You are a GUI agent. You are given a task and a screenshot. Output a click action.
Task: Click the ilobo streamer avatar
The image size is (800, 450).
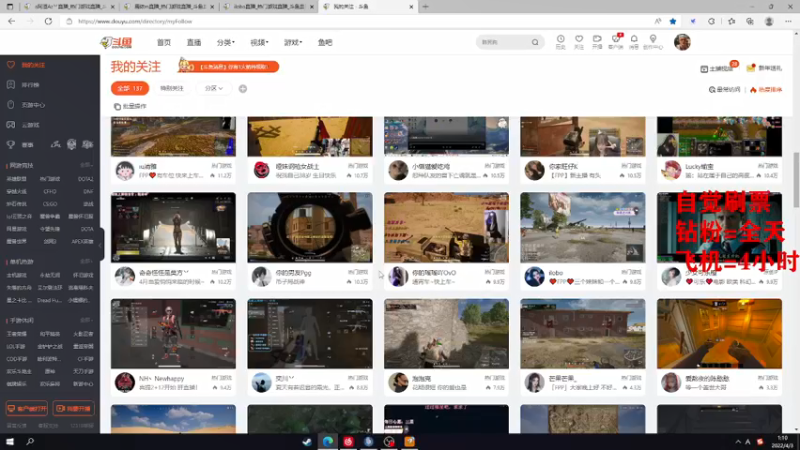pos(534,277)
